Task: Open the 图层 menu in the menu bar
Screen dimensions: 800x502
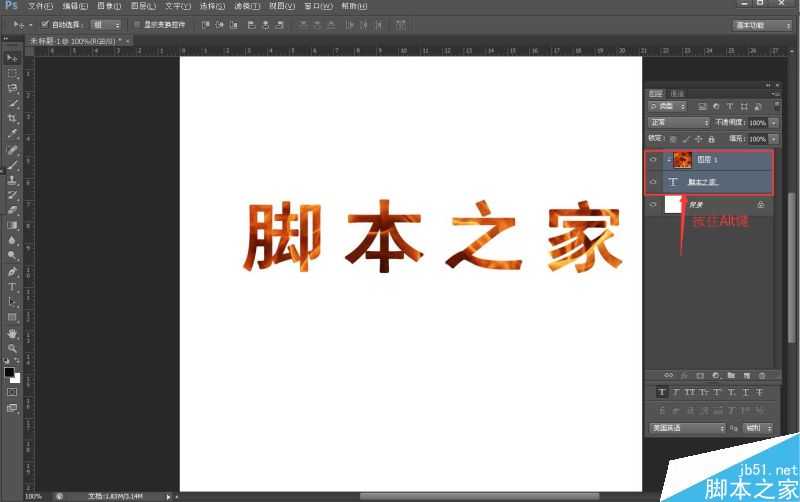Action: (143, 6)
